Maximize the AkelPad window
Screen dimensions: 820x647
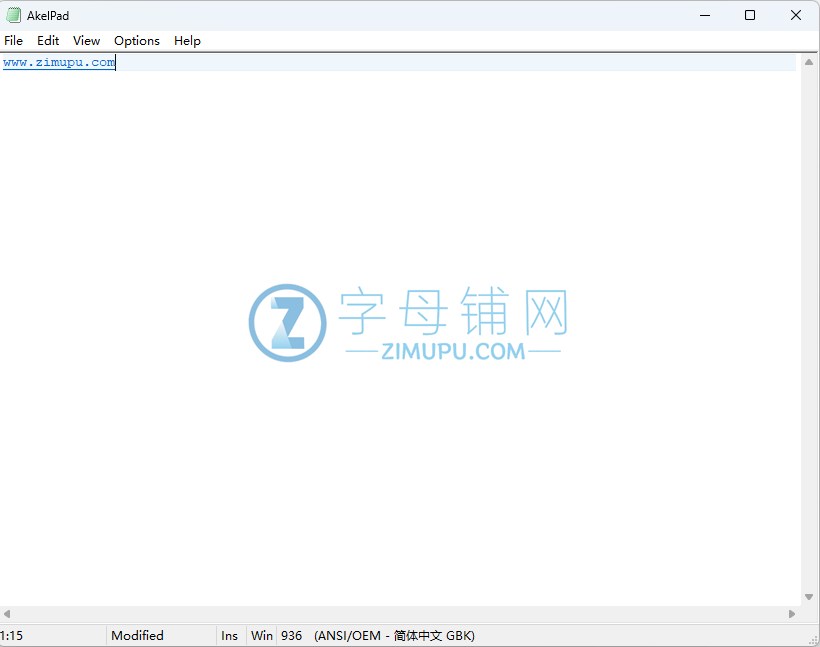[x=750, y=15]
